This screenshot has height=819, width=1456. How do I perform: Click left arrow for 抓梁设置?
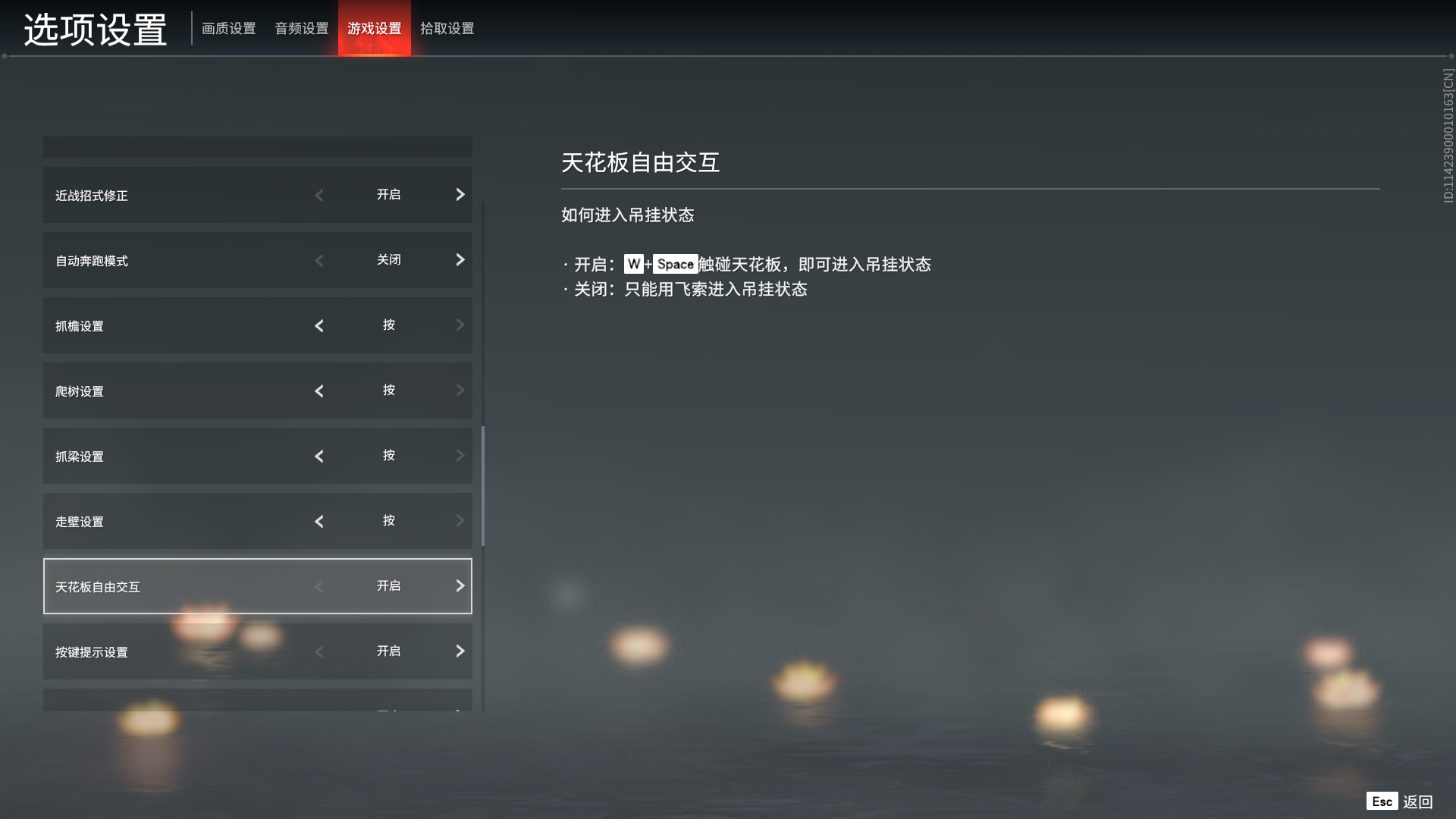[x=319, y=457]
